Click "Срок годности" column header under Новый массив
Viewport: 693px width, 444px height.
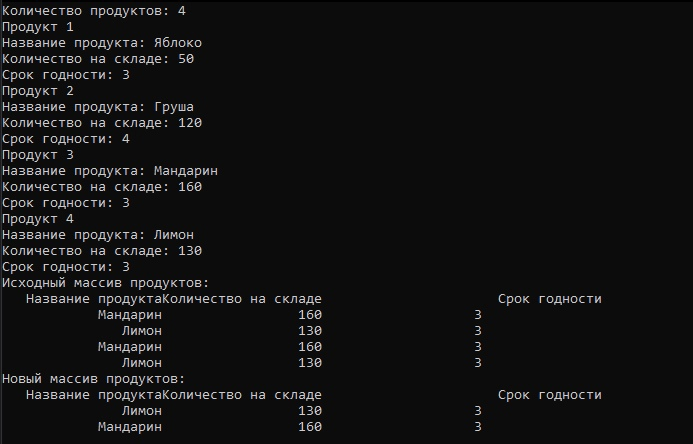(549, 395)
